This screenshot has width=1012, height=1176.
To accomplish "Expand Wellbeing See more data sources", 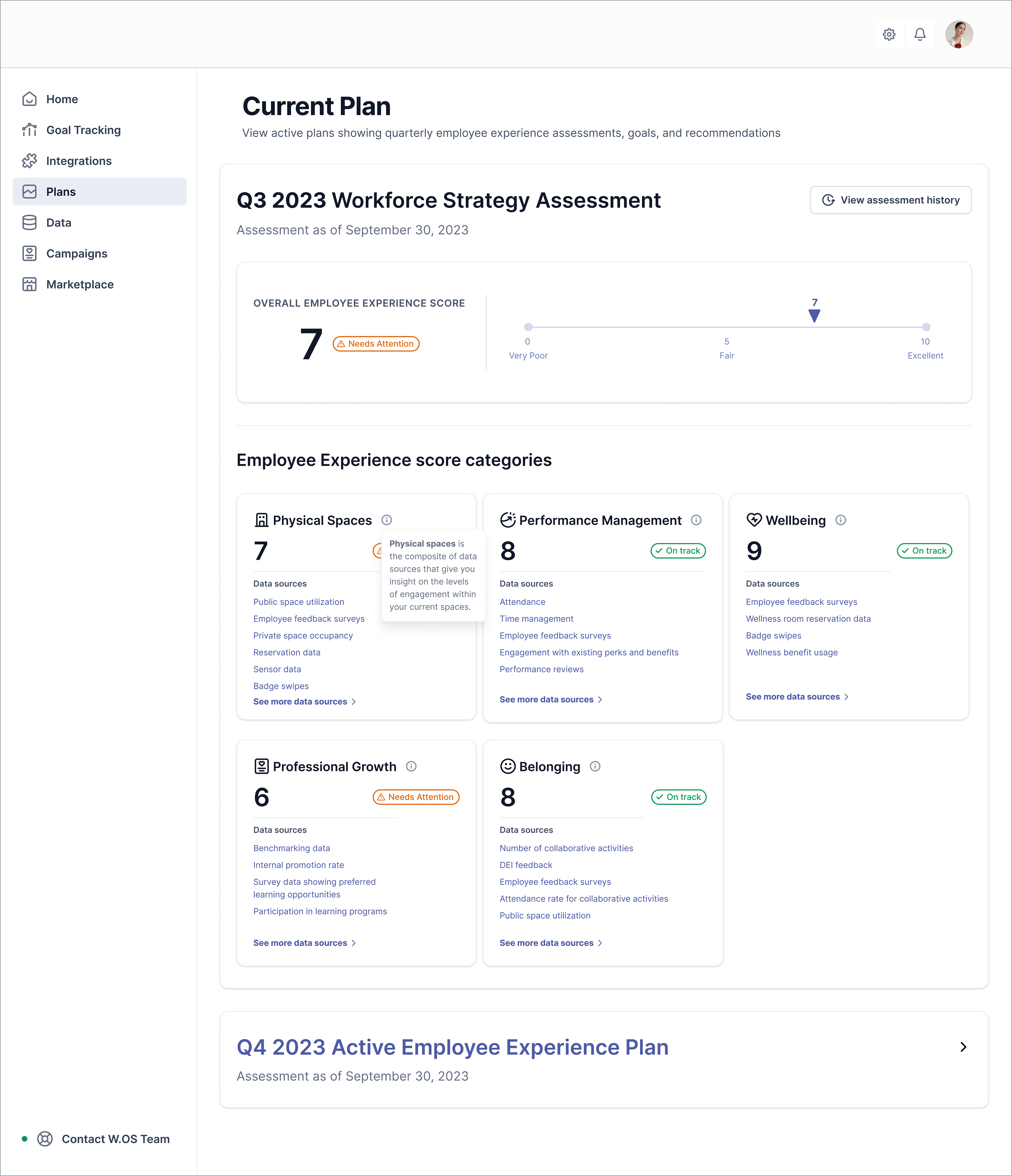I will tap(797, 697).
